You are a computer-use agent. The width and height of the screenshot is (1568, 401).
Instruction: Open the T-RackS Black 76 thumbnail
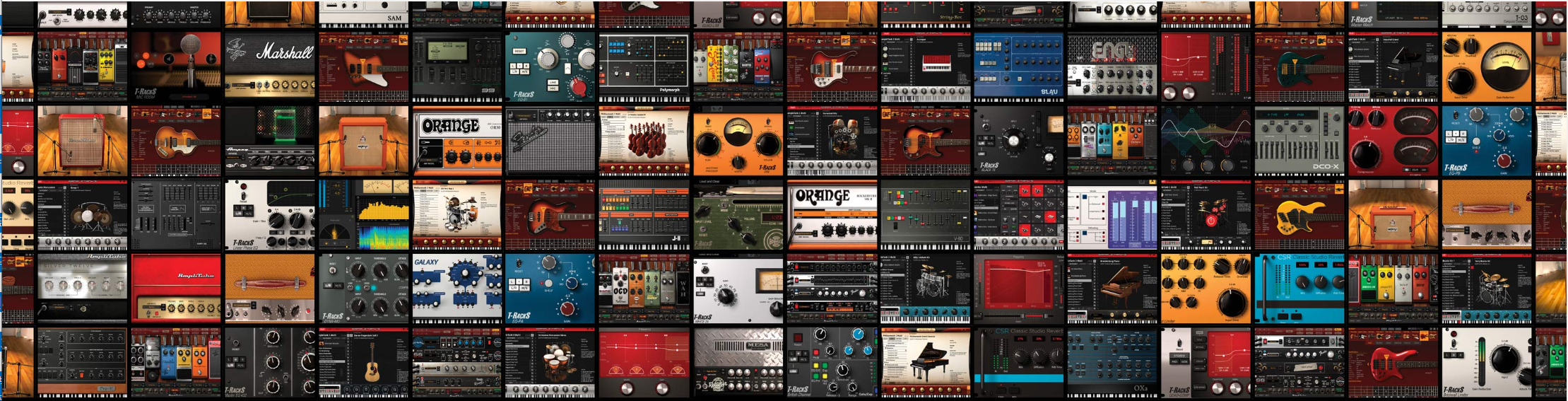[1018, 141]
